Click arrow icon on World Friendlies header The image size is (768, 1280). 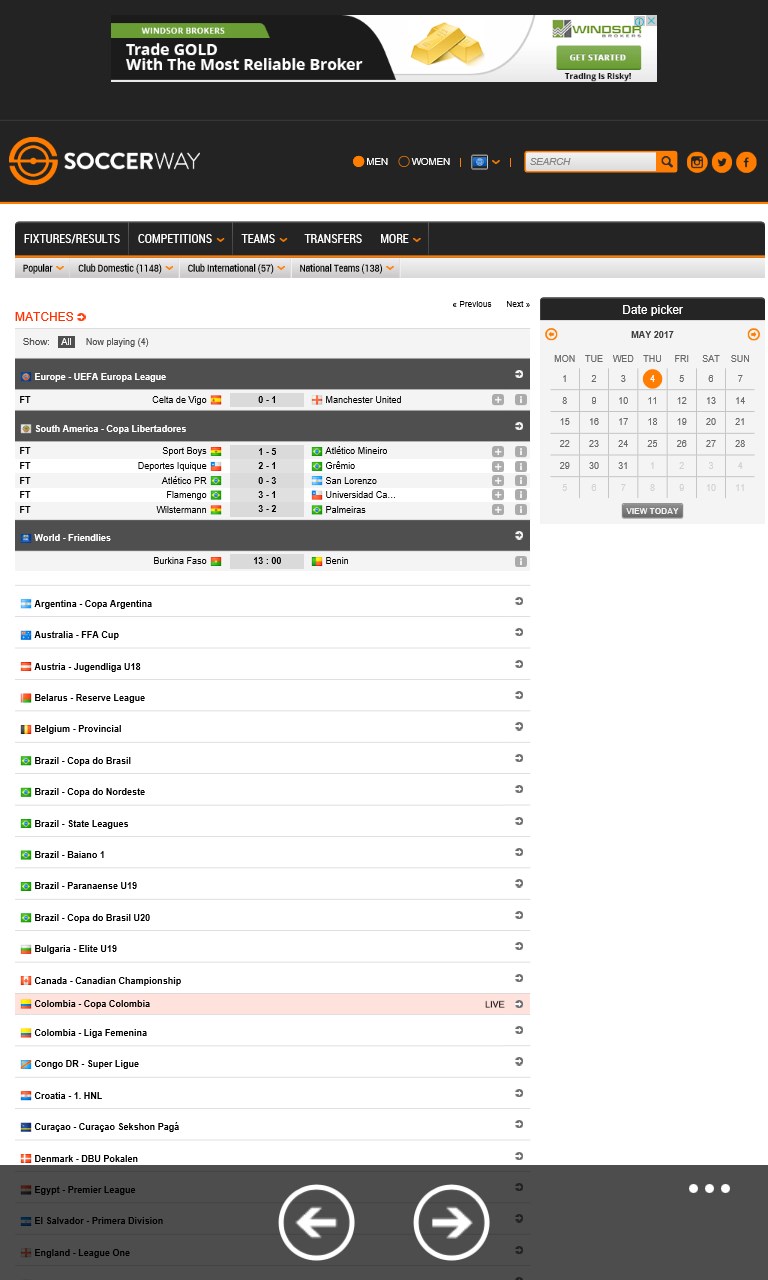tap(519, 535)
